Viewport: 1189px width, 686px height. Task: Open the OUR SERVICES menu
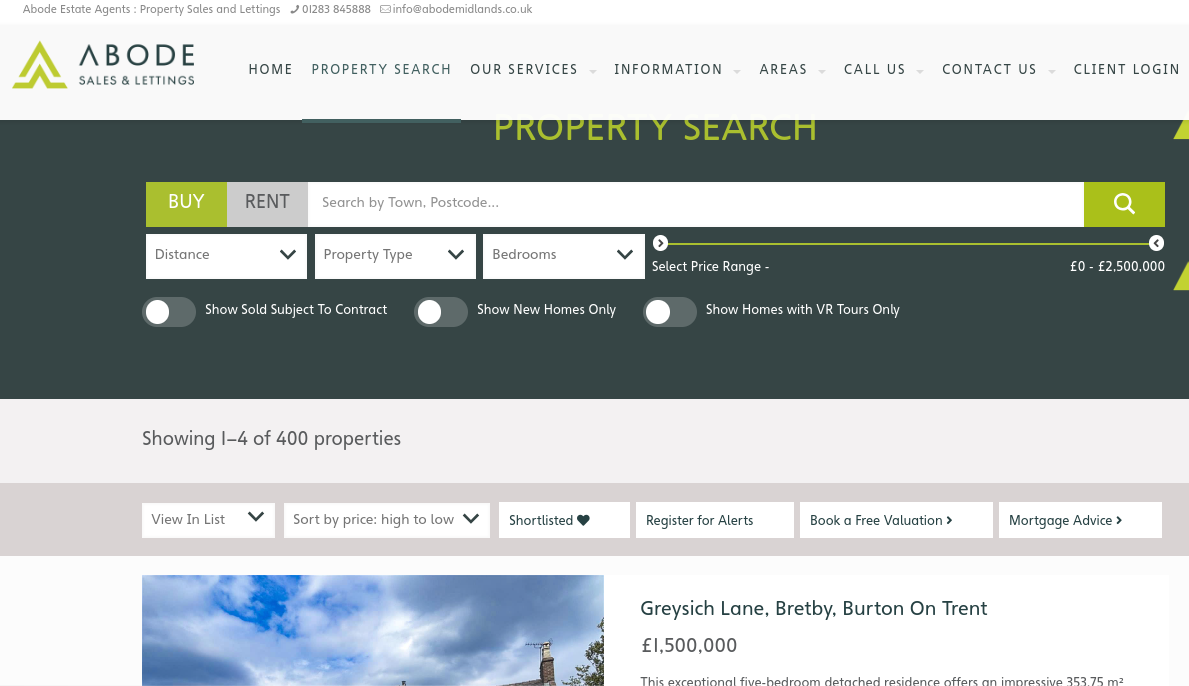524,70
